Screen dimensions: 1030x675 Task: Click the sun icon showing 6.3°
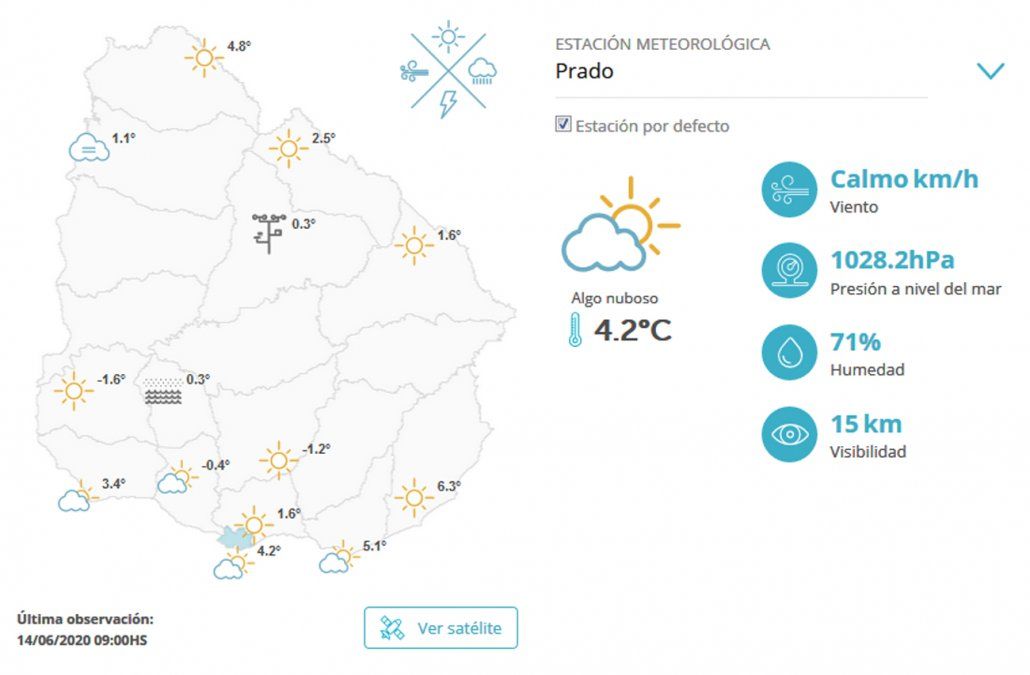413,497
